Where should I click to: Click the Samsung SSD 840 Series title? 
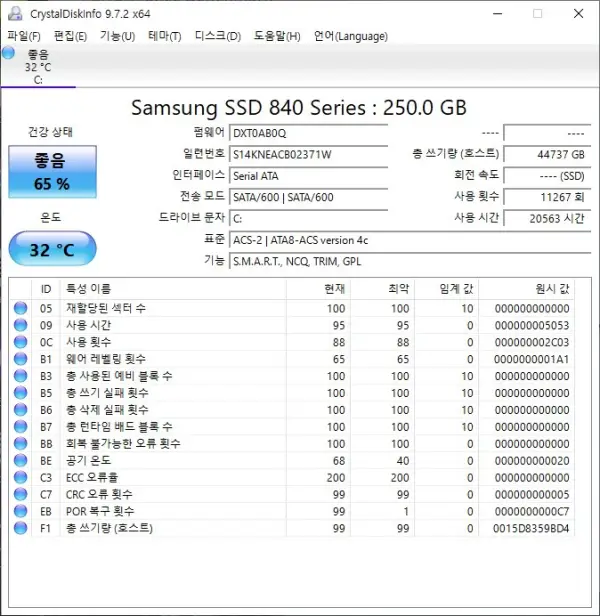(x=299, y=108)
